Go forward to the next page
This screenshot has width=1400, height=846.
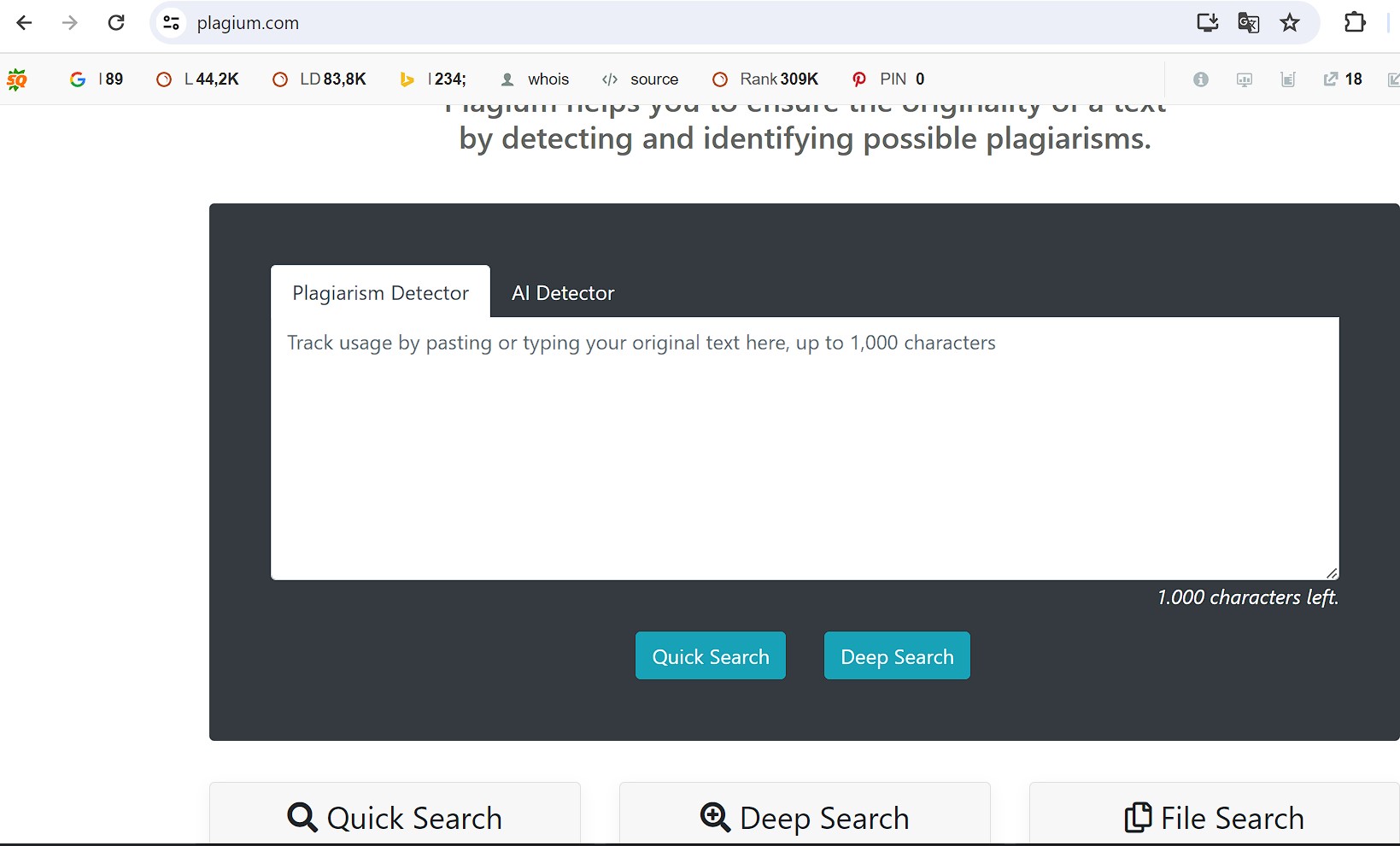click(70, 23)
